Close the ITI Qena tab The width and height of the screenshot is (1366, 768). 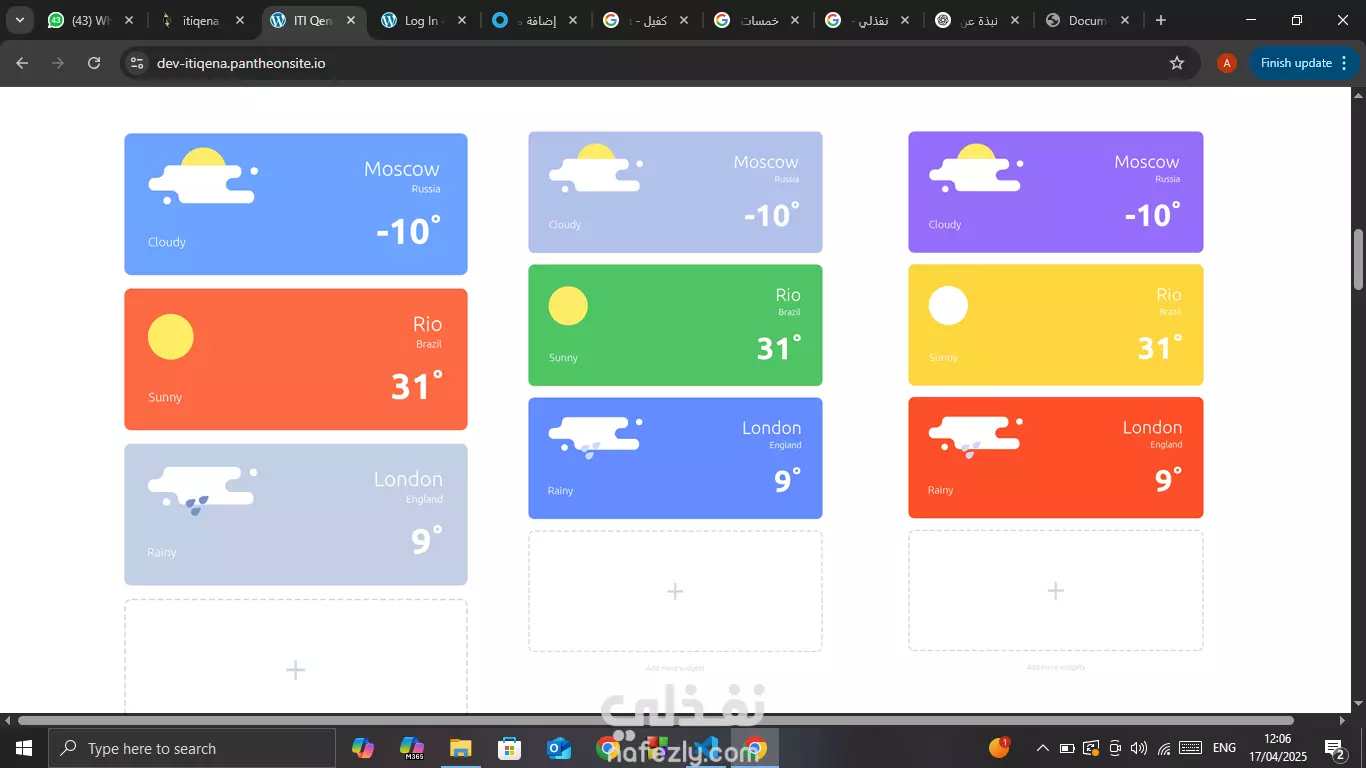351,20
